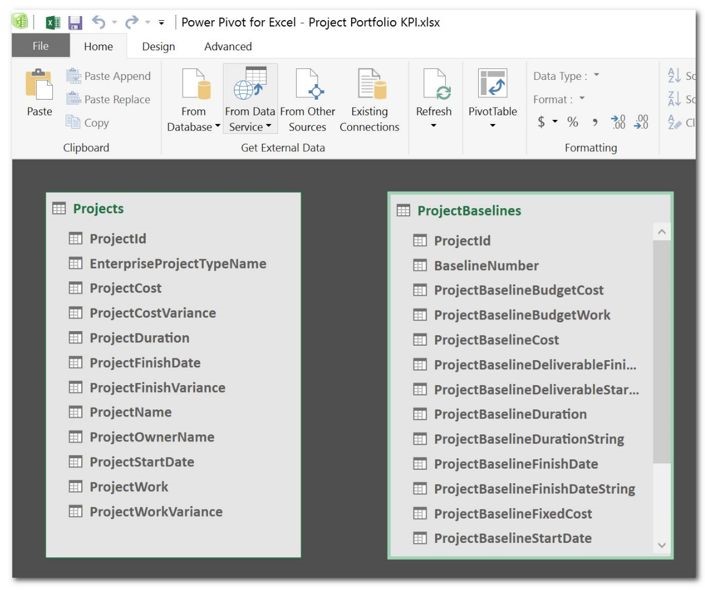Switch to the Home tab

[98, 46]
